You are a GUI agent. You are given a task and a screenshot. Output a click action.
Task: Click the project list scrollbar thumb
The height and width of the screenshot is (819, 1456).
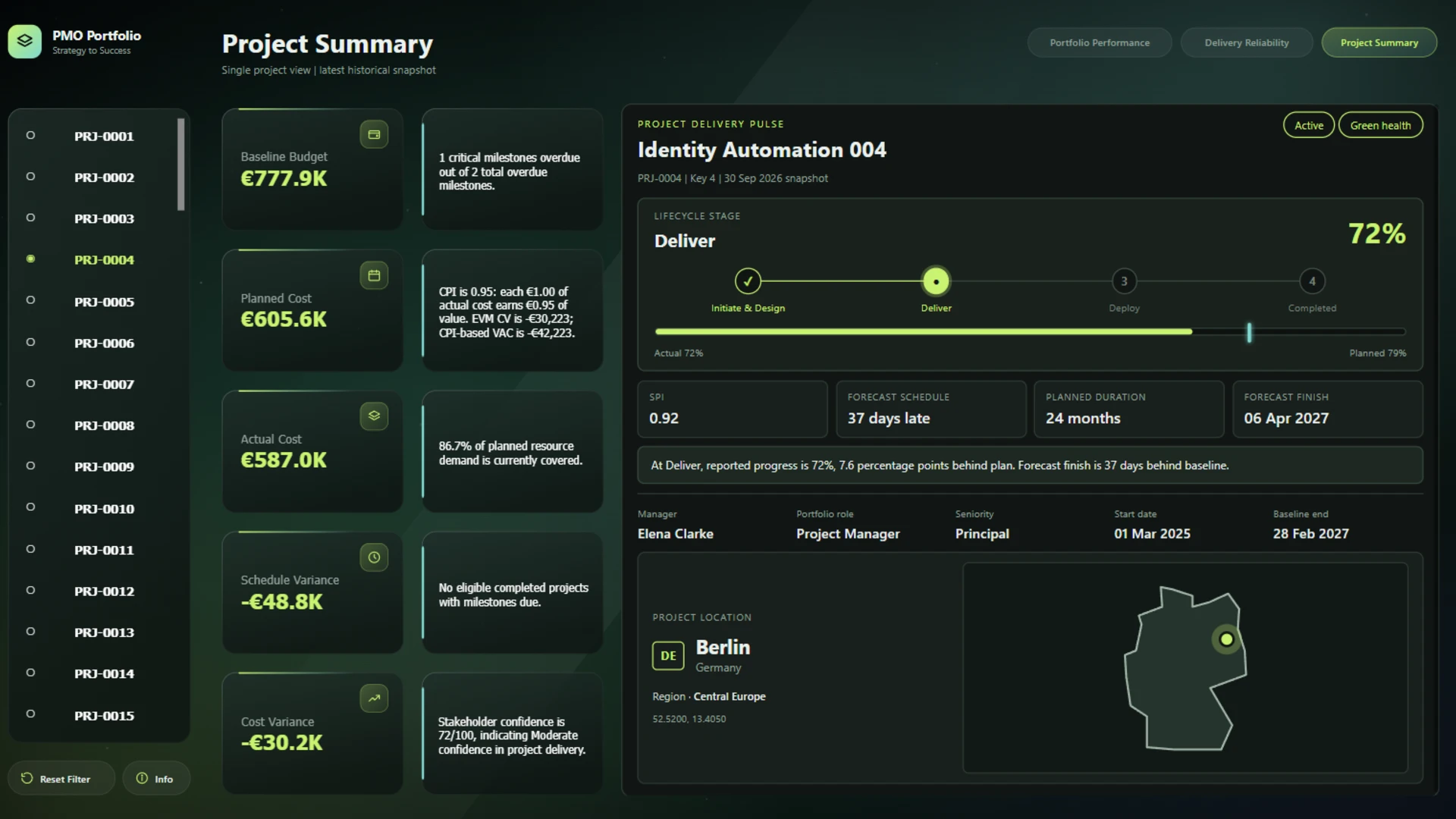pos(180,164)
